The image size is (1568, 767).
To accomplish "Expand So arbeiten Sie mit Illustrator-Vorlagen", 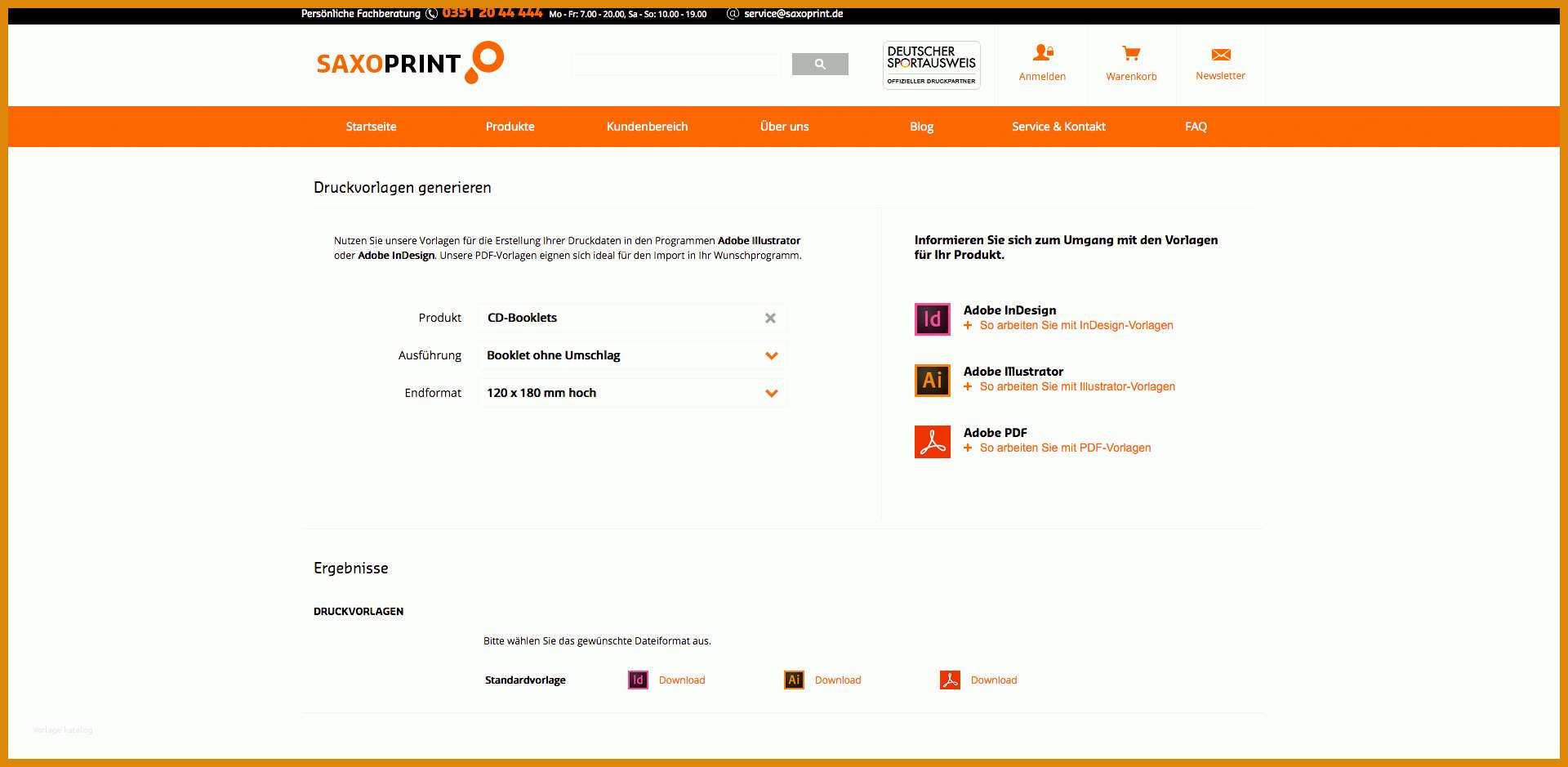I will (x=1077, y=386).
